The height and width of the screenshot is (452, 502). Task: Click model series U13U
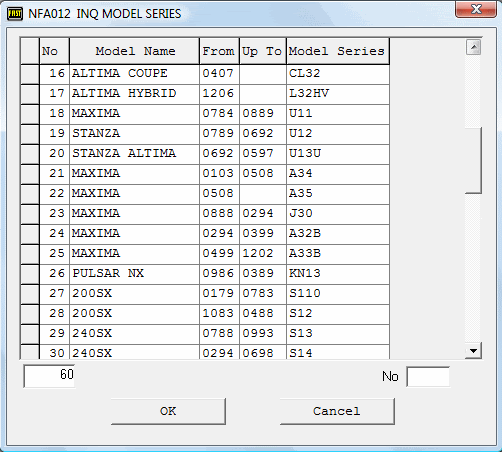tap(338, 154)
